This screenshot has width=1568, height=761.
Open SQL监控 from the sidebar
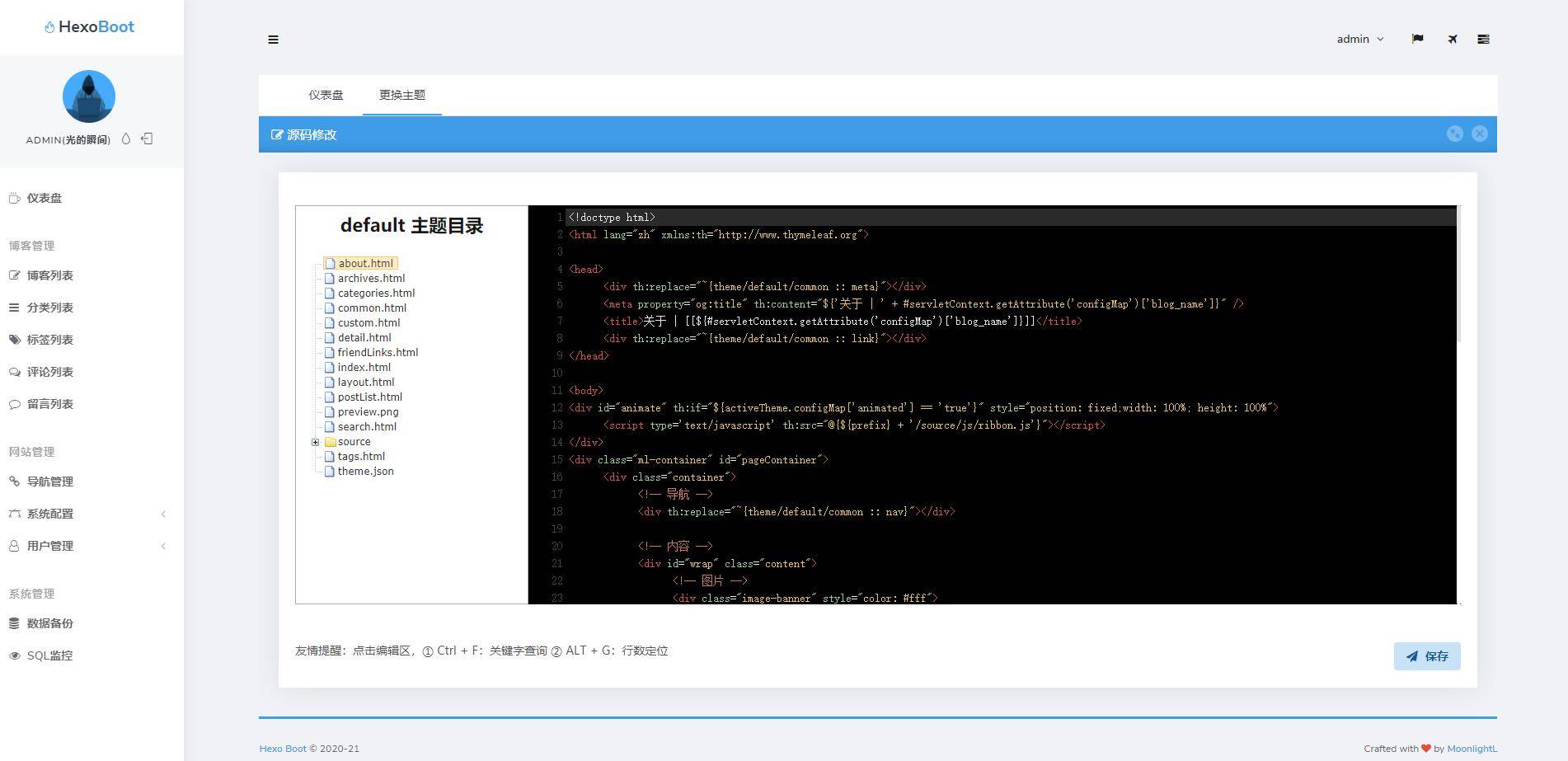(x=49, y=655)
